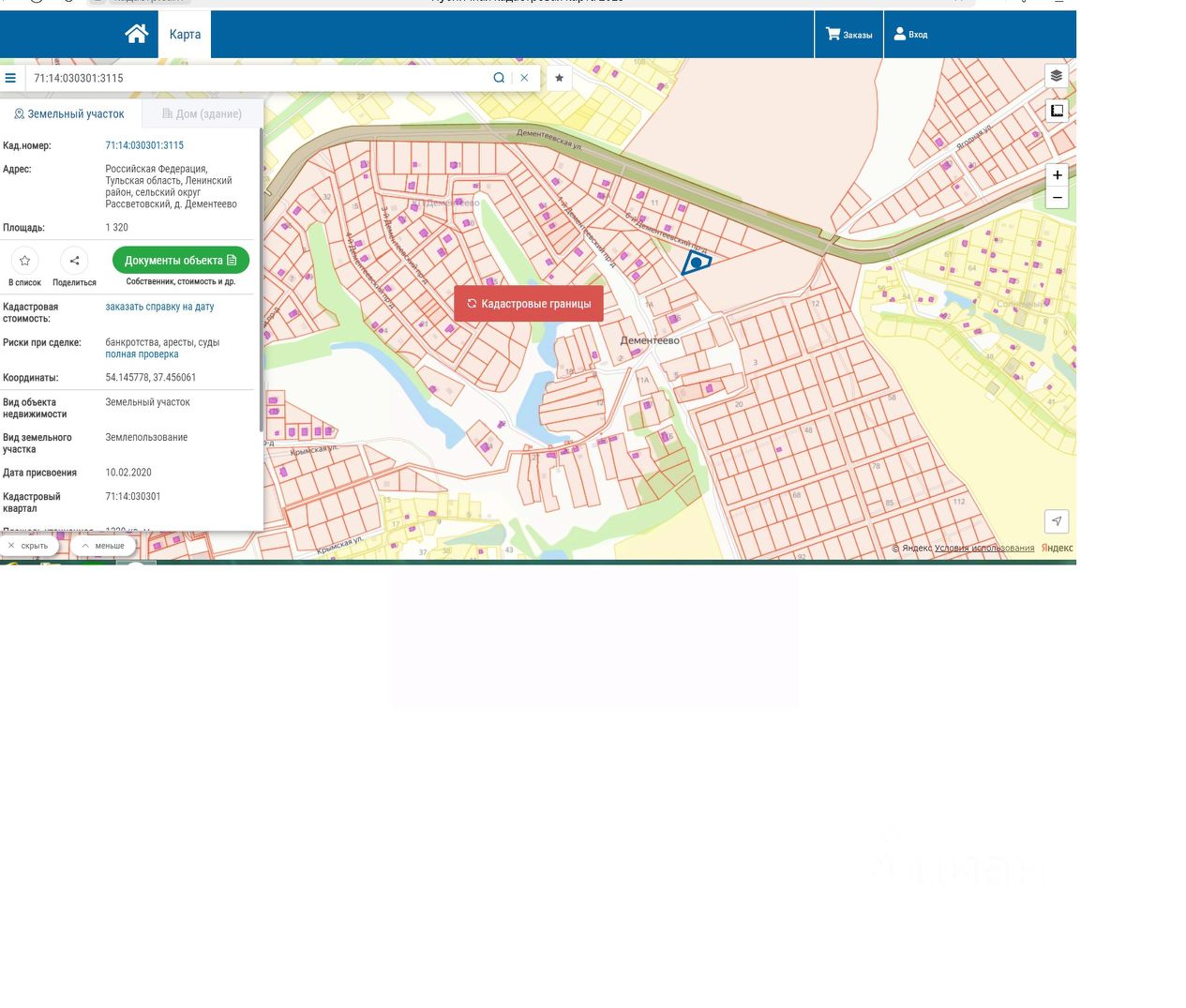
Task: Clear the search field with the X icon
Action: (x=524, y=78)
